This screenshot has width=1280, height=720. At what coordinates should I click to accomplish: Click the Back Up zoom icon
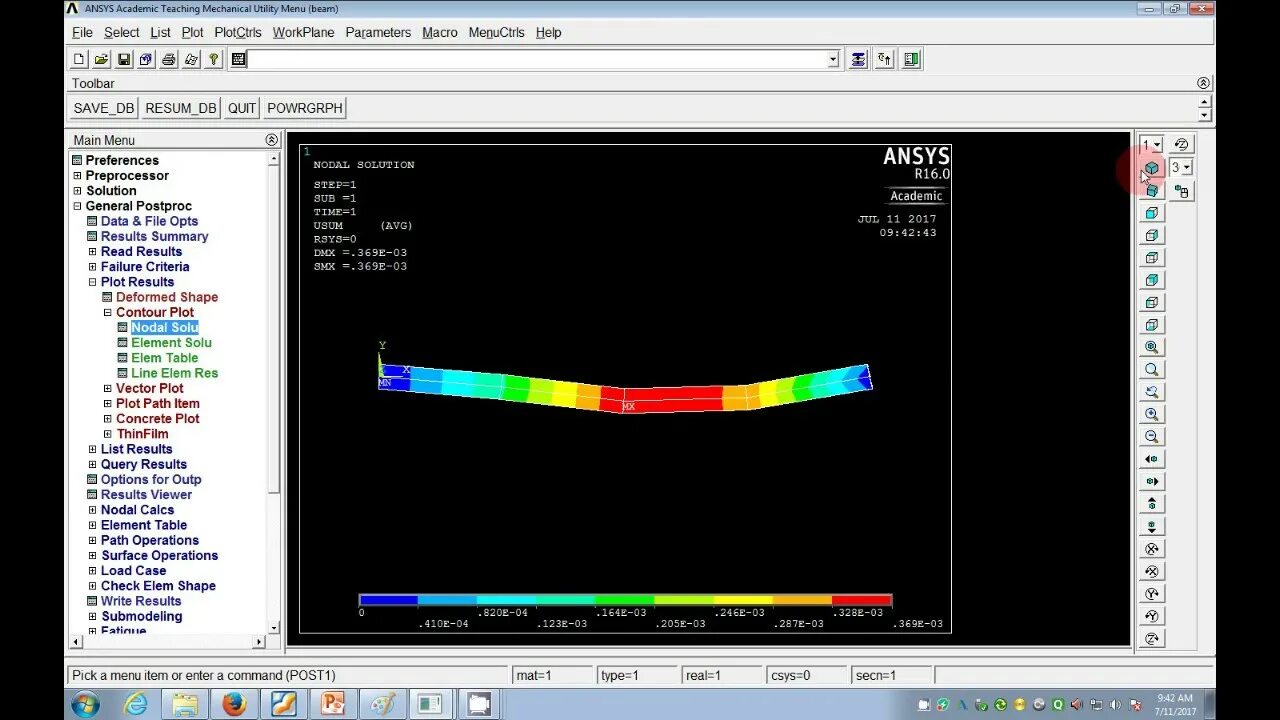(x=1152, y=392)
